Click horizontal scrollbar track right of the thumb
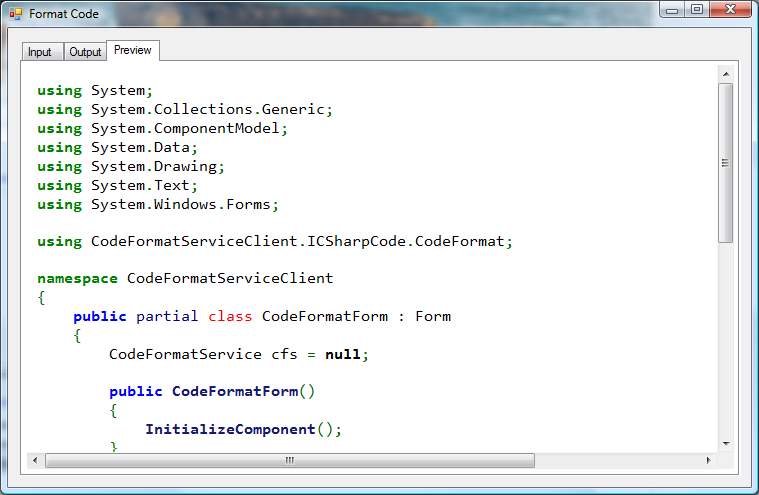Image resolution: width=759 pixels, height=495 pixels. coord(620,460)
